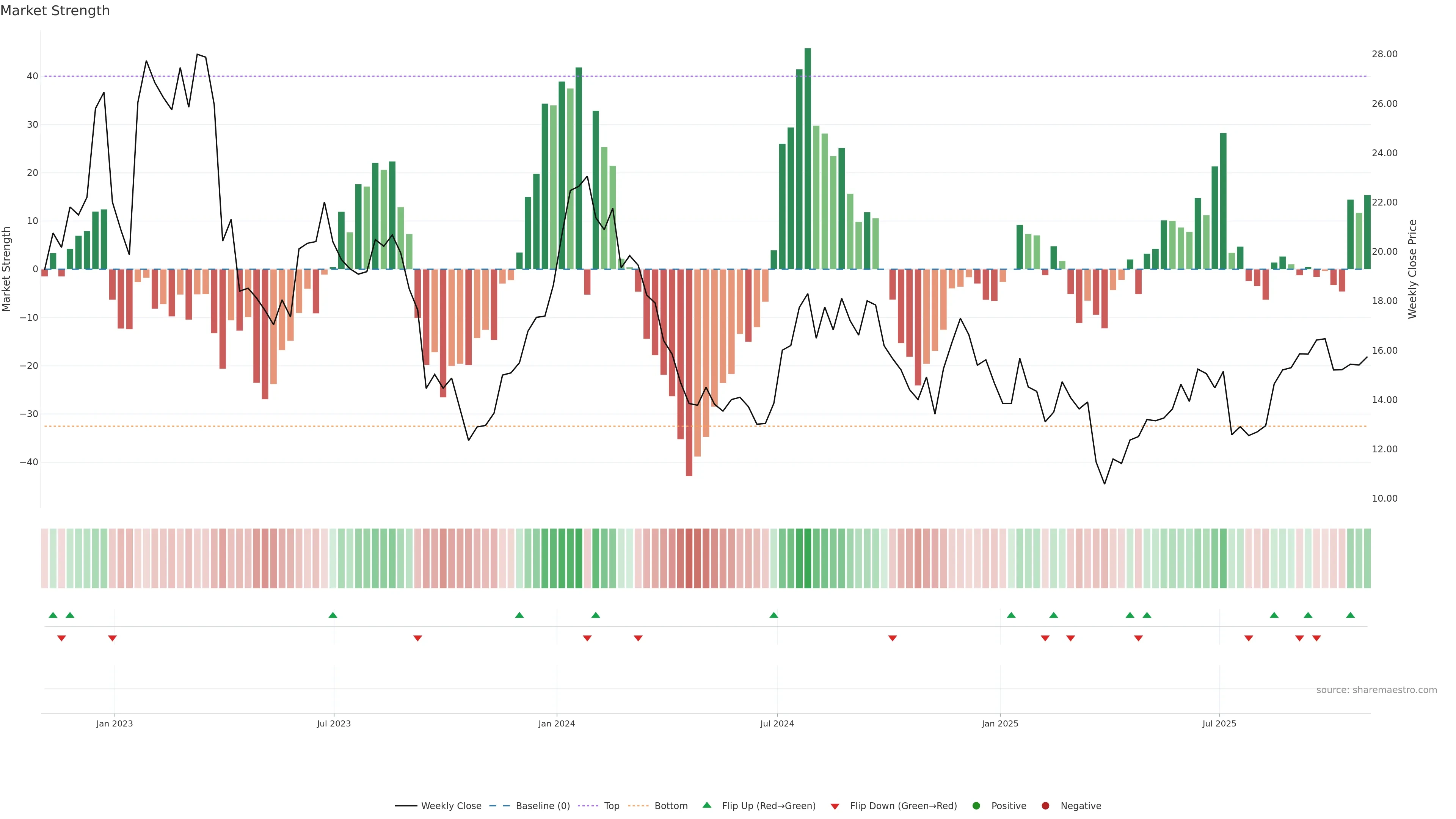The width and height of the screenshot is (1456, 819).
Task: Click the Bottom legend line icon
Action: point(638,805)
